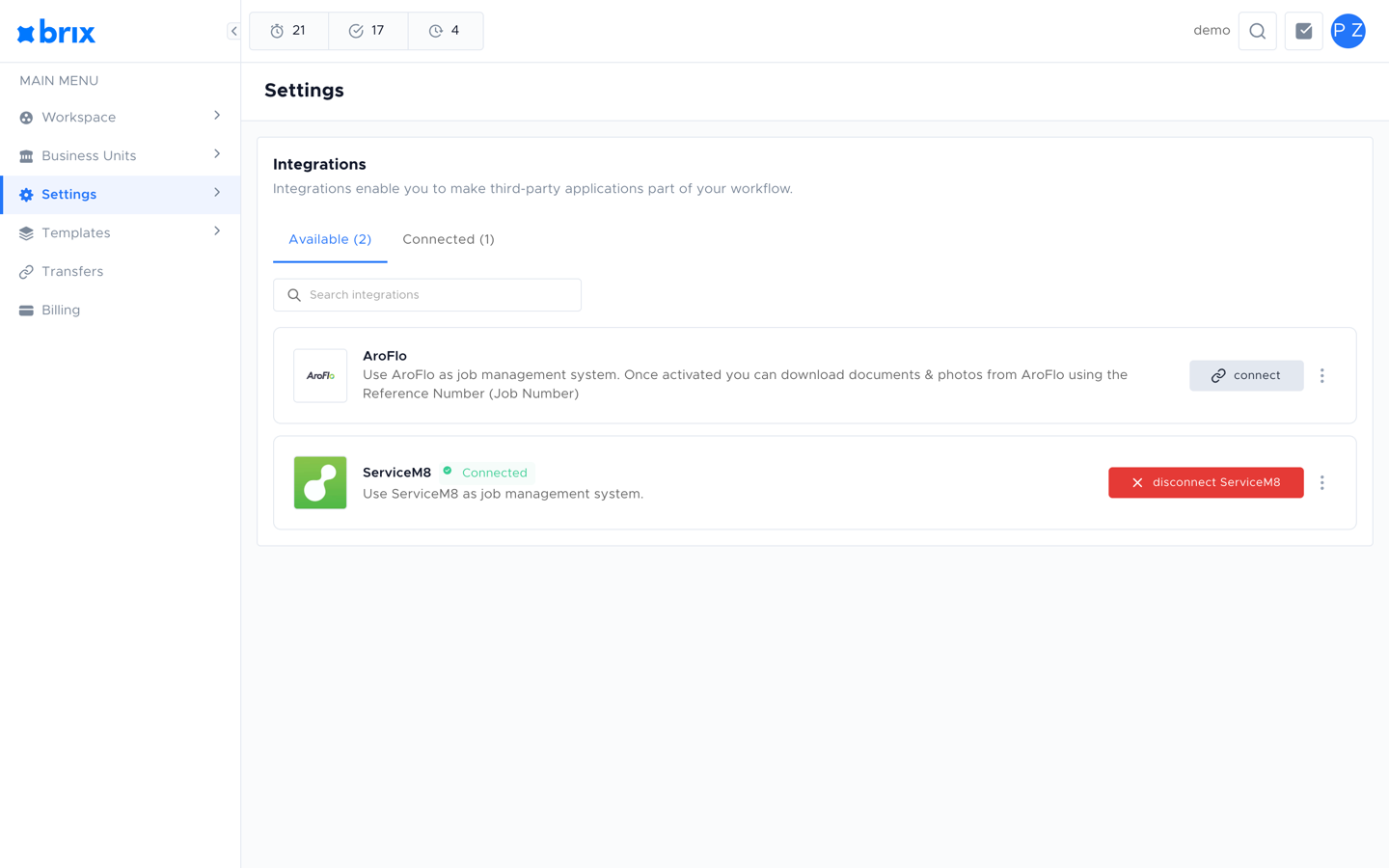Viewport: 1389px width, 868px height.
Task: Click the AroFlo integration title
Action: [x=385, y=356]
